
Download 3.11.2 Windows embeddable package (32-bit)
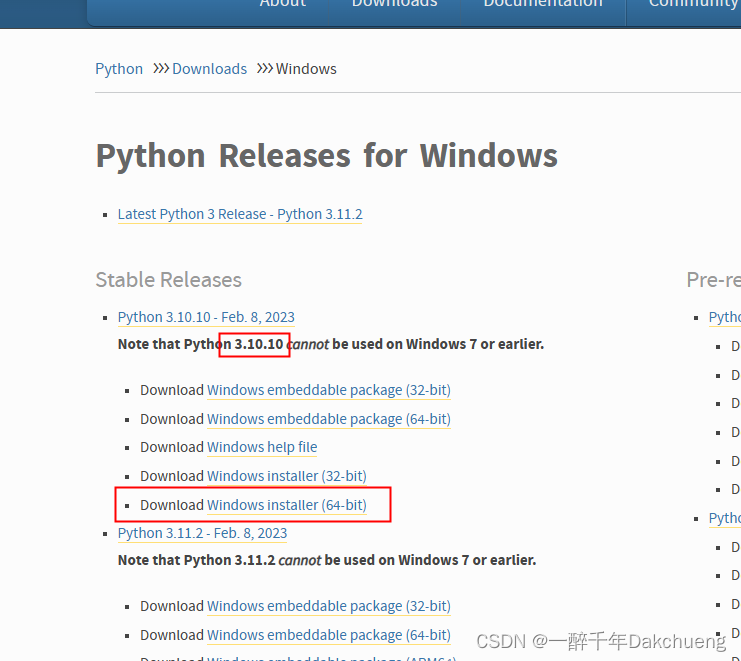pyautogui.click(x=328, y=606)
